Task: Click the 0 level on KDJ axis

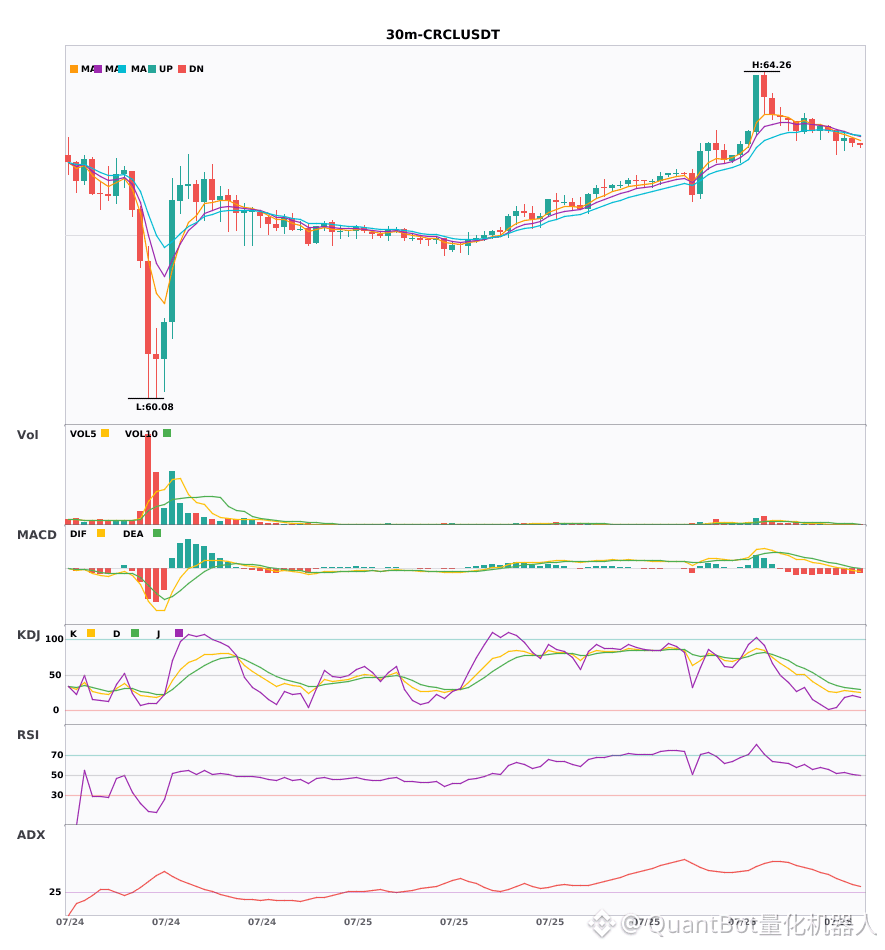Action: point(56,710)
